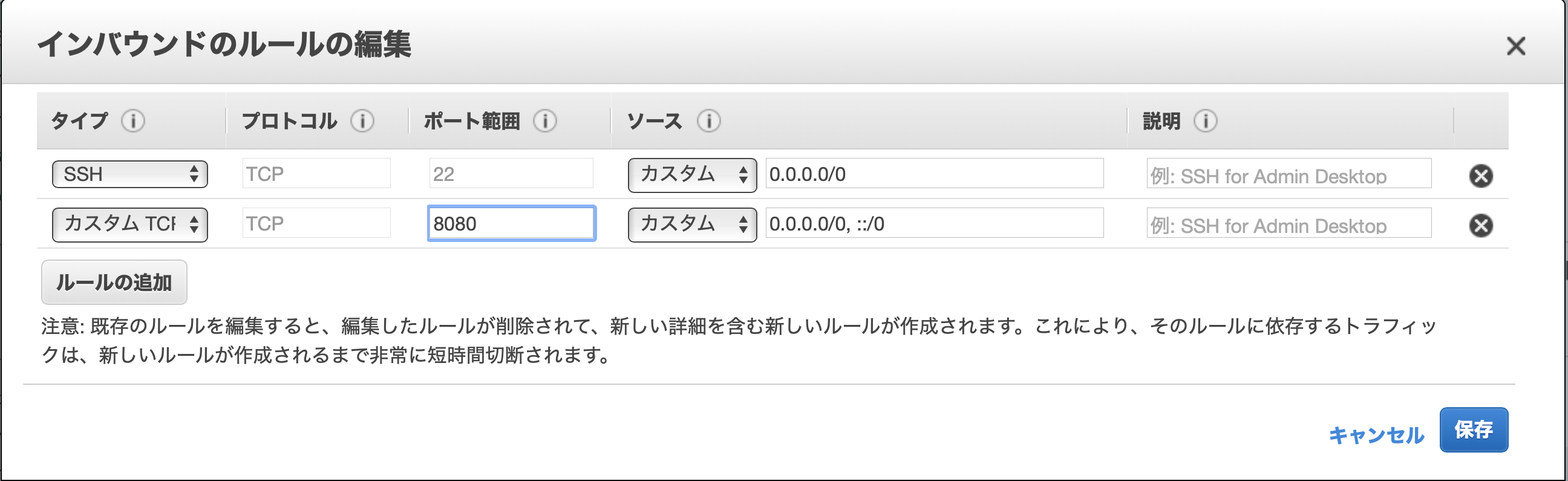Click the info icon beside 説明
This screenshot has width=1568, height=481.
click(x=1207, y=120)
